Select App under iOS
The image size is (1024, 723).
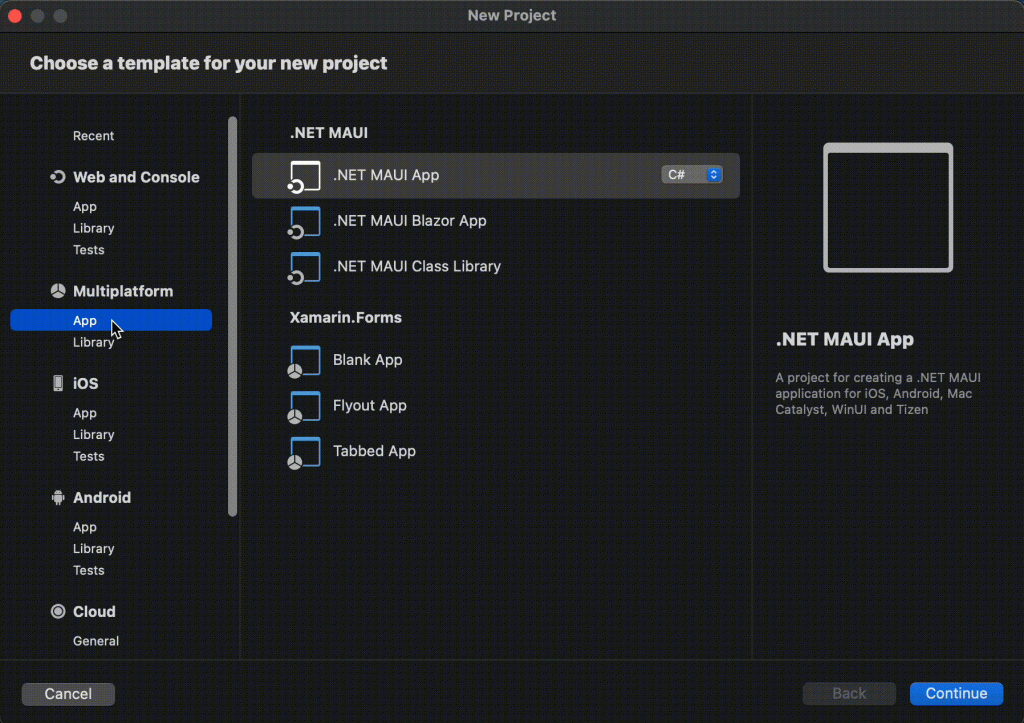(85, 413)
